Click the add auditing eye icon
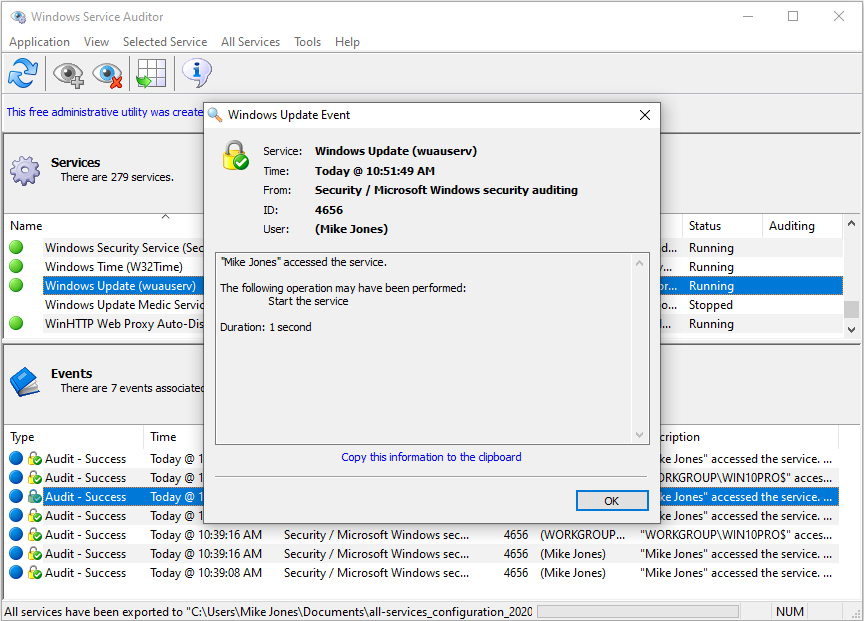The image size is (864, 621). (x=68, y=74)
